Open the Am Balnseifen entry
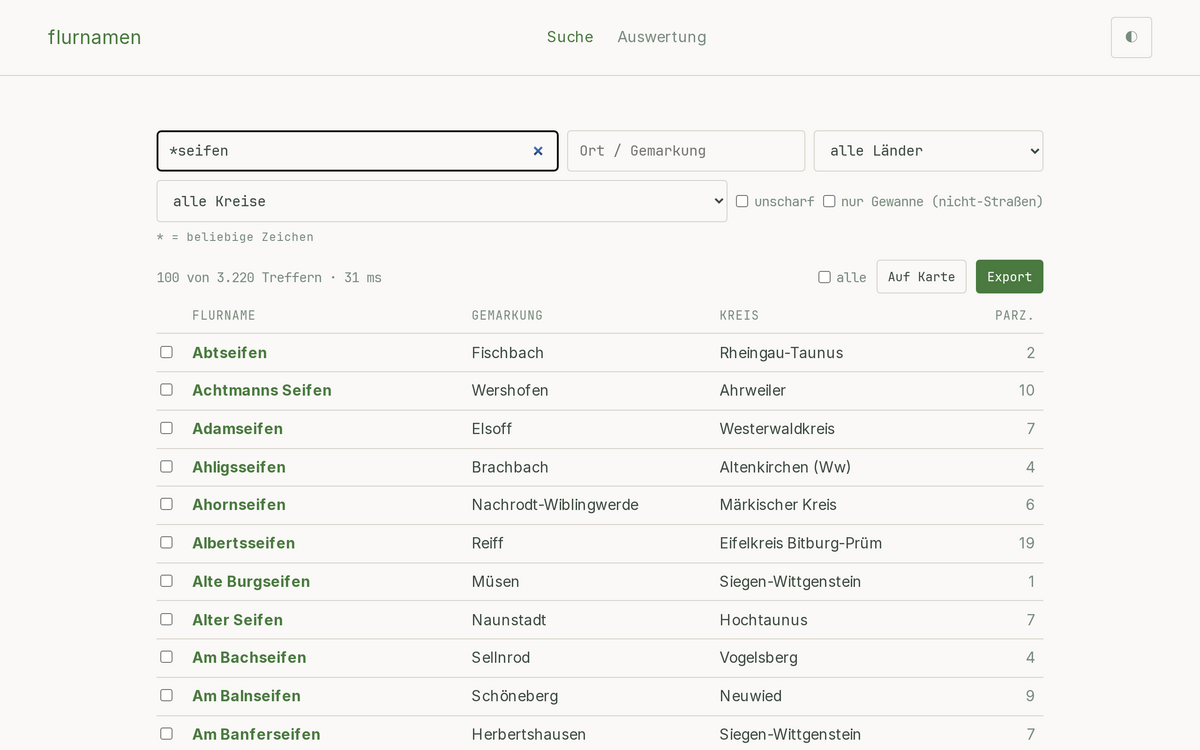Screen dimensions: 1200x750 pyautogui.click(x=246, y=696)
